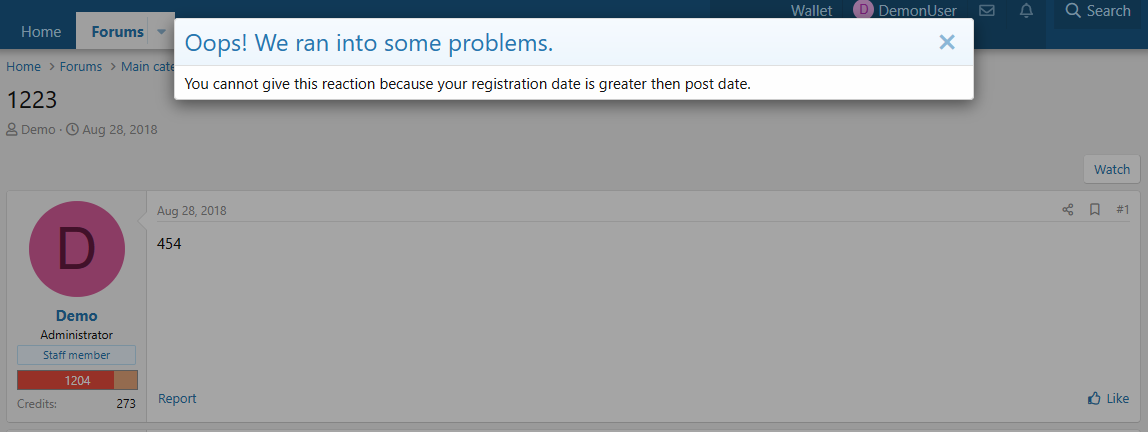The height and width of the screenshot is (432, 1148).
Task: Like the post by Demo
Action: pyautogui.click(x=1108, y=399)
